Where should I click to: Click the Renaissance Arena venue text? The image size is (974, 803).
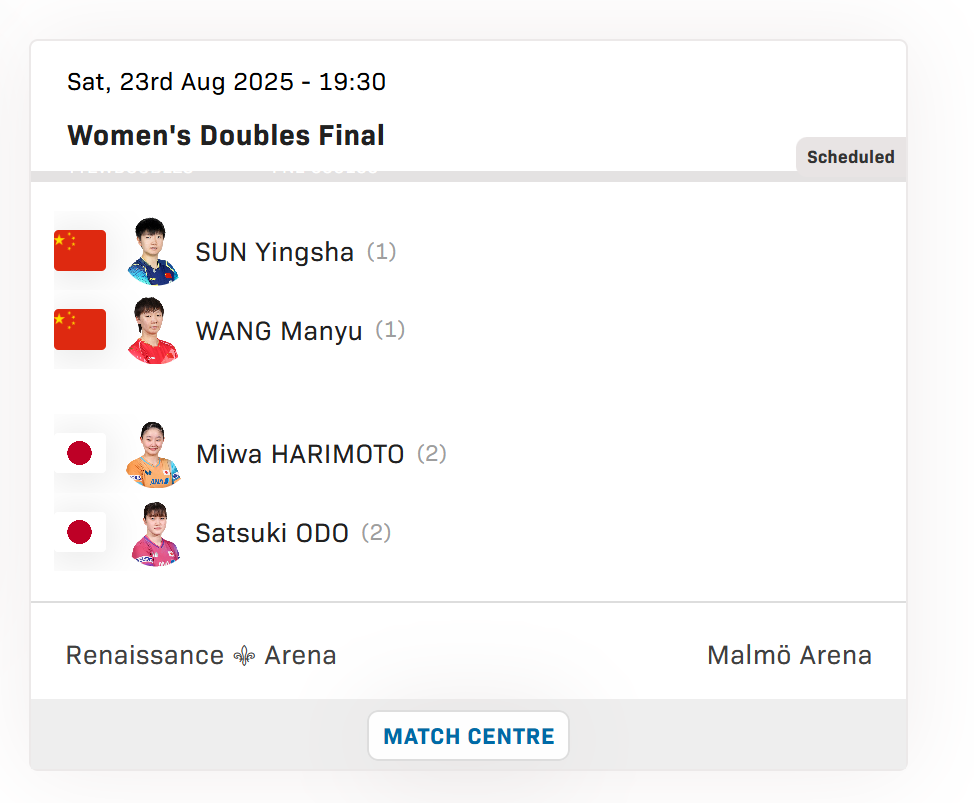pos(201,655)
